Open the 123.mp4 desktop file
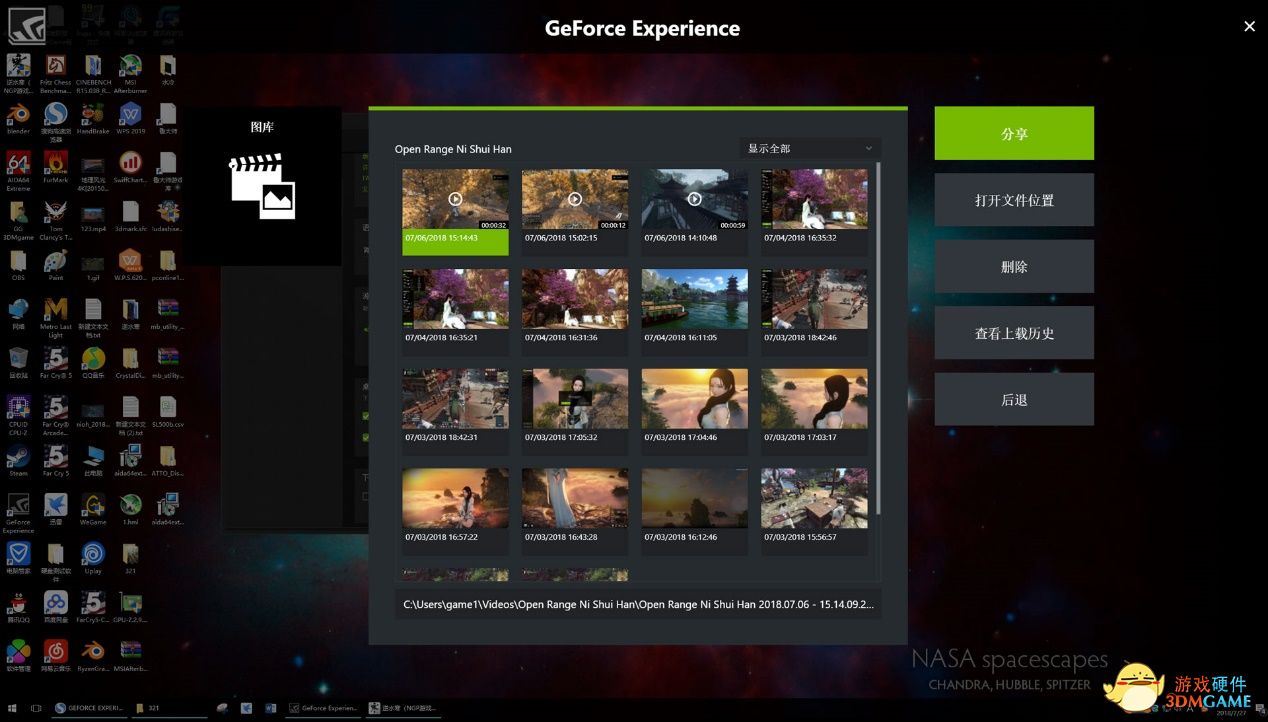The width and height of the screenshot is (1268, 722). (x=93, y=217)
